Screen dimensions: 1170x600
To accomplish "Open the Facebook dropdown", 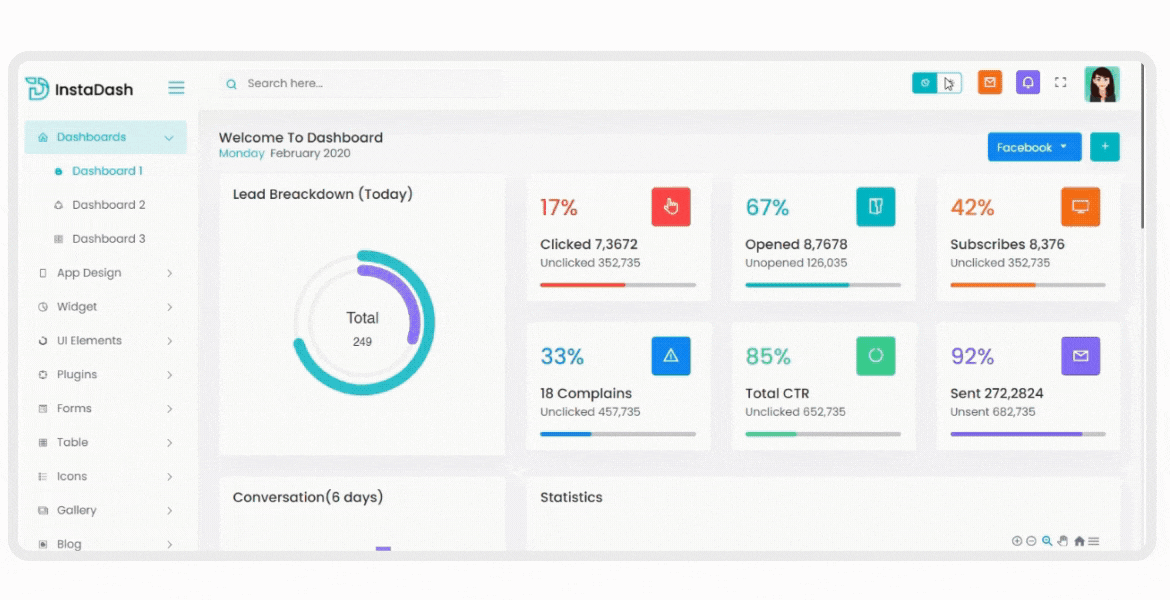I will (1034, 147).
